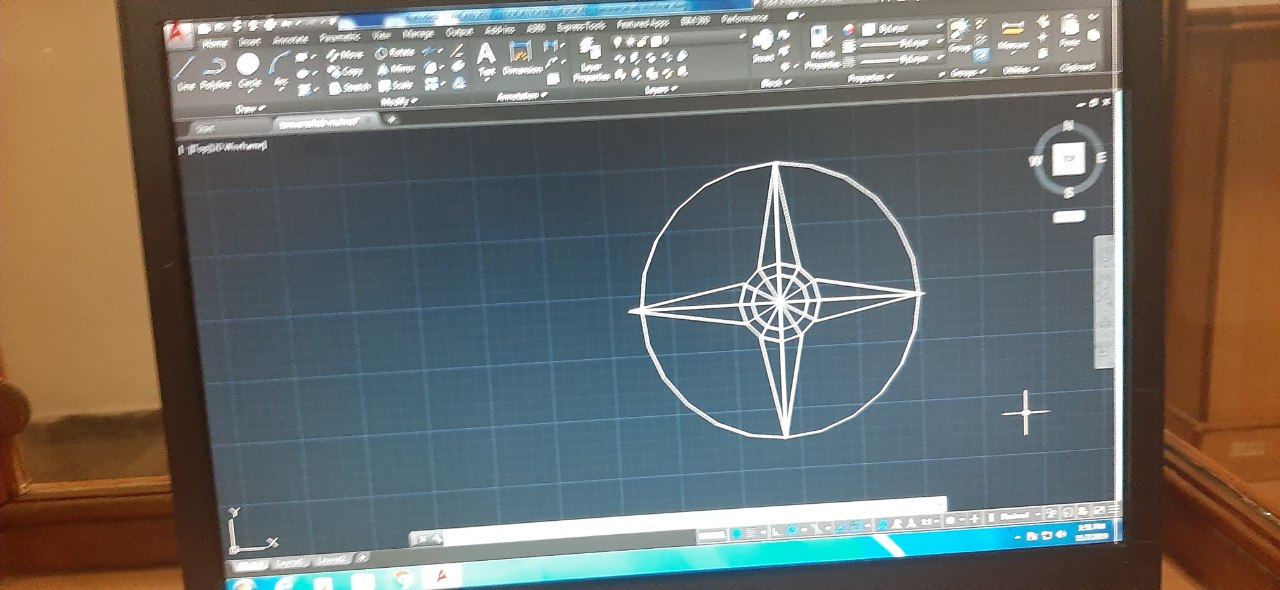Expand the Modify panel
The width and height of the screenshot is (1280, 590).
coord(398,101)
